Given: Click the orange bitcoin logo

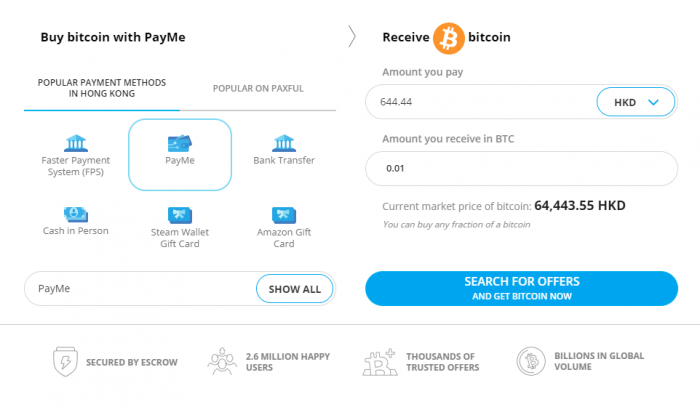Looking at the screenshot, I should [449, 38].
